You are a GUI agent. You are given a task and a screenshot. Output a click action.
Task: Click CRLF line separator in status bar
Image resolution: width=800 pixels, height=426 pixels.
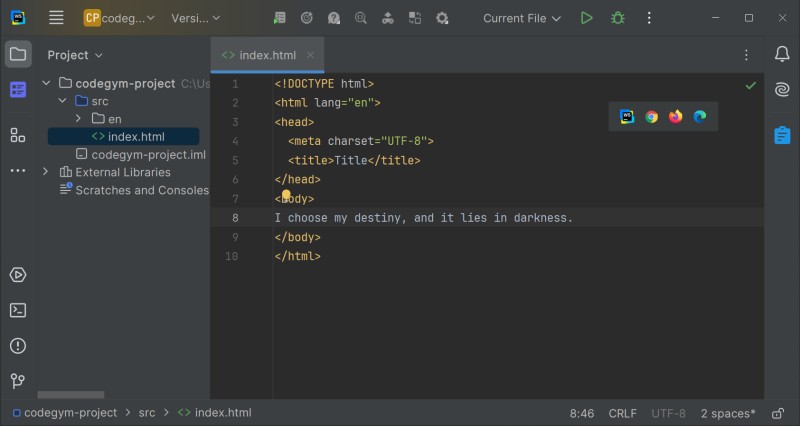point(622,413)
